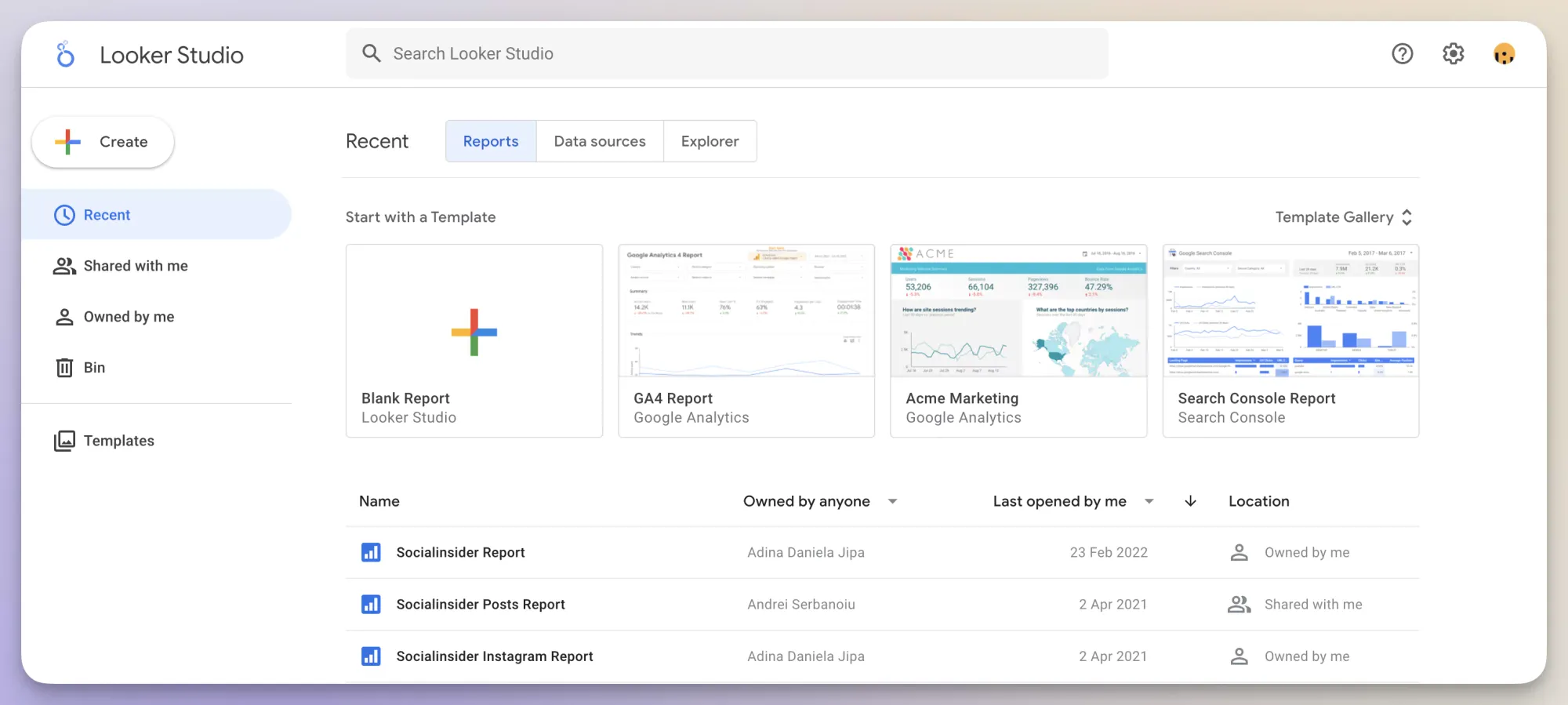This screenshot has height=705, width=1568.
Task: Click the sort direction arrow icon
Action: tap(1190, 501)
